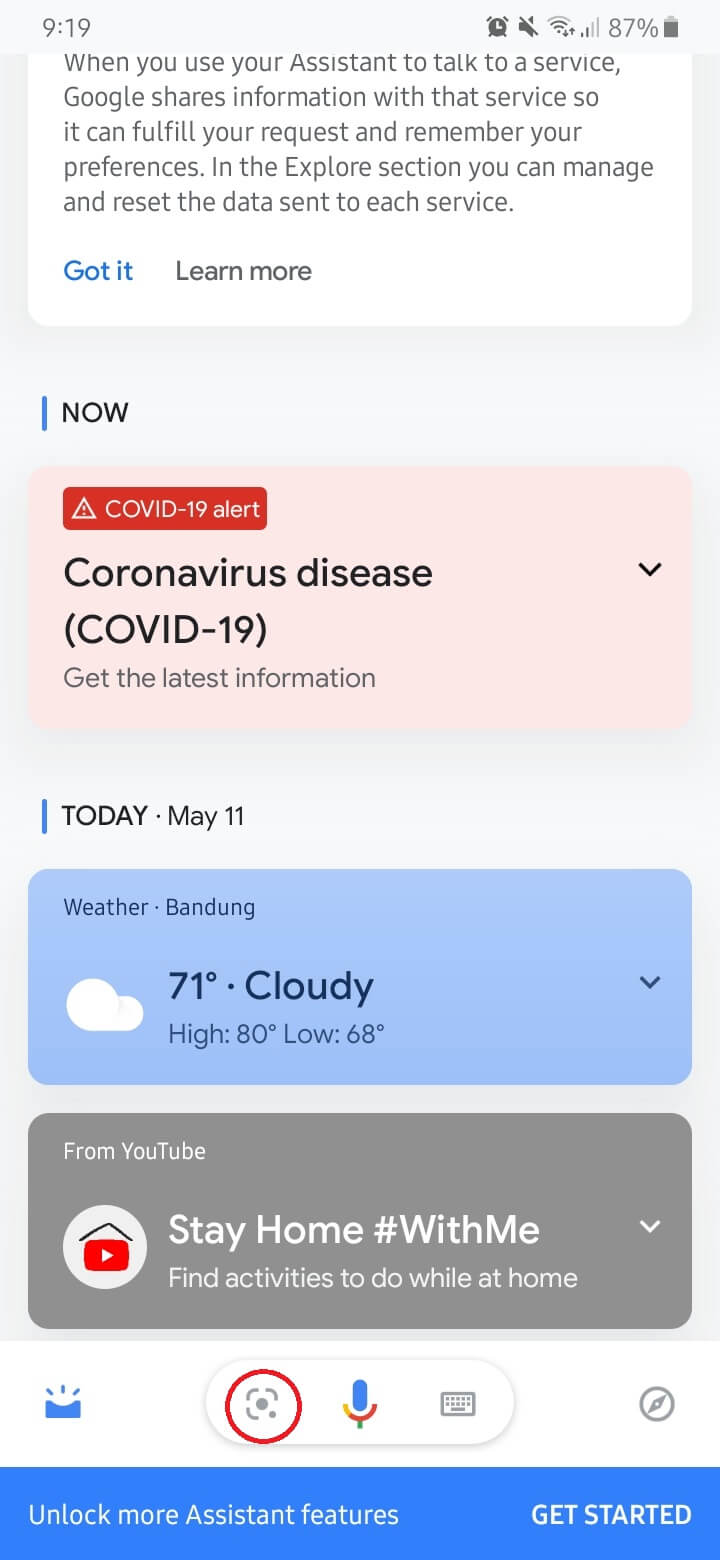
Task: Open the keyboard input icon
Action: coord(458,1404)
